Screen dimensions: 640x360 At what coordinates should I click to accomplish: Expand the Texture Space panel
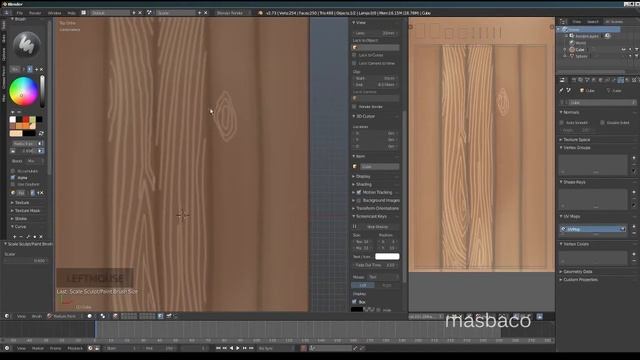point(576,140)
